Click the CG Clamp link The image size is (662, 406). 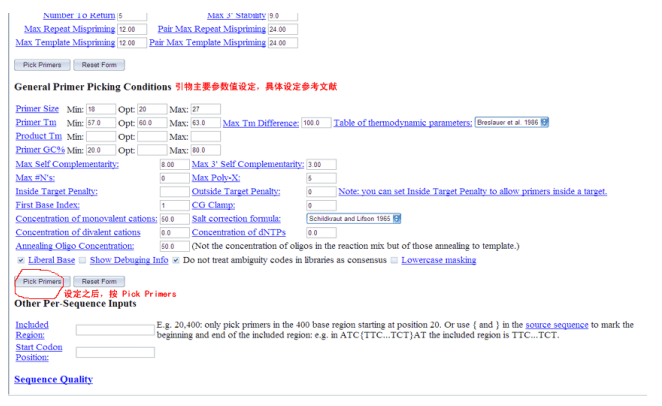click(x=216, y=204)
